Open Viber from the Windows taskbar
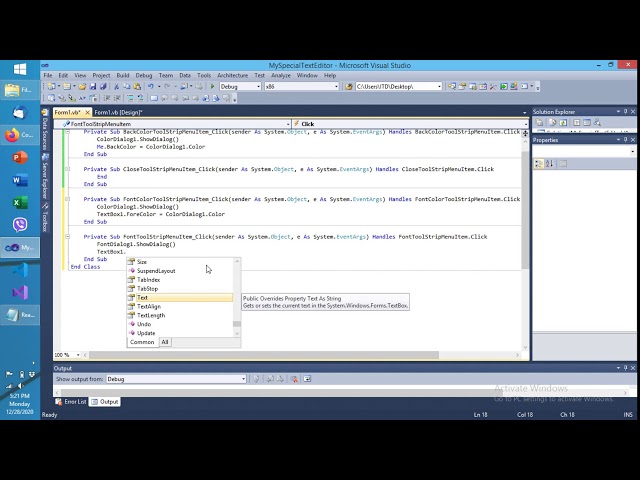This screenshot has width=640, height=480. coord(20,224)
